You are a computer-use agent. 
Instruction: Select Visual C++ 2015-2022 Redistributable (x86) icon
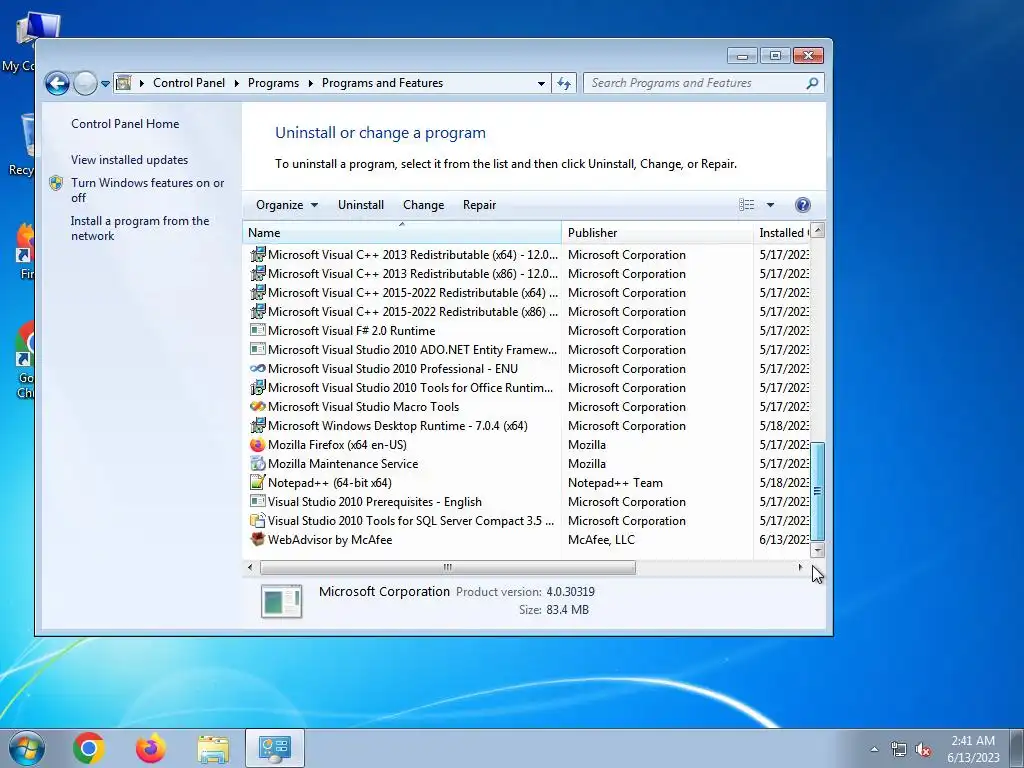(258, 311)
